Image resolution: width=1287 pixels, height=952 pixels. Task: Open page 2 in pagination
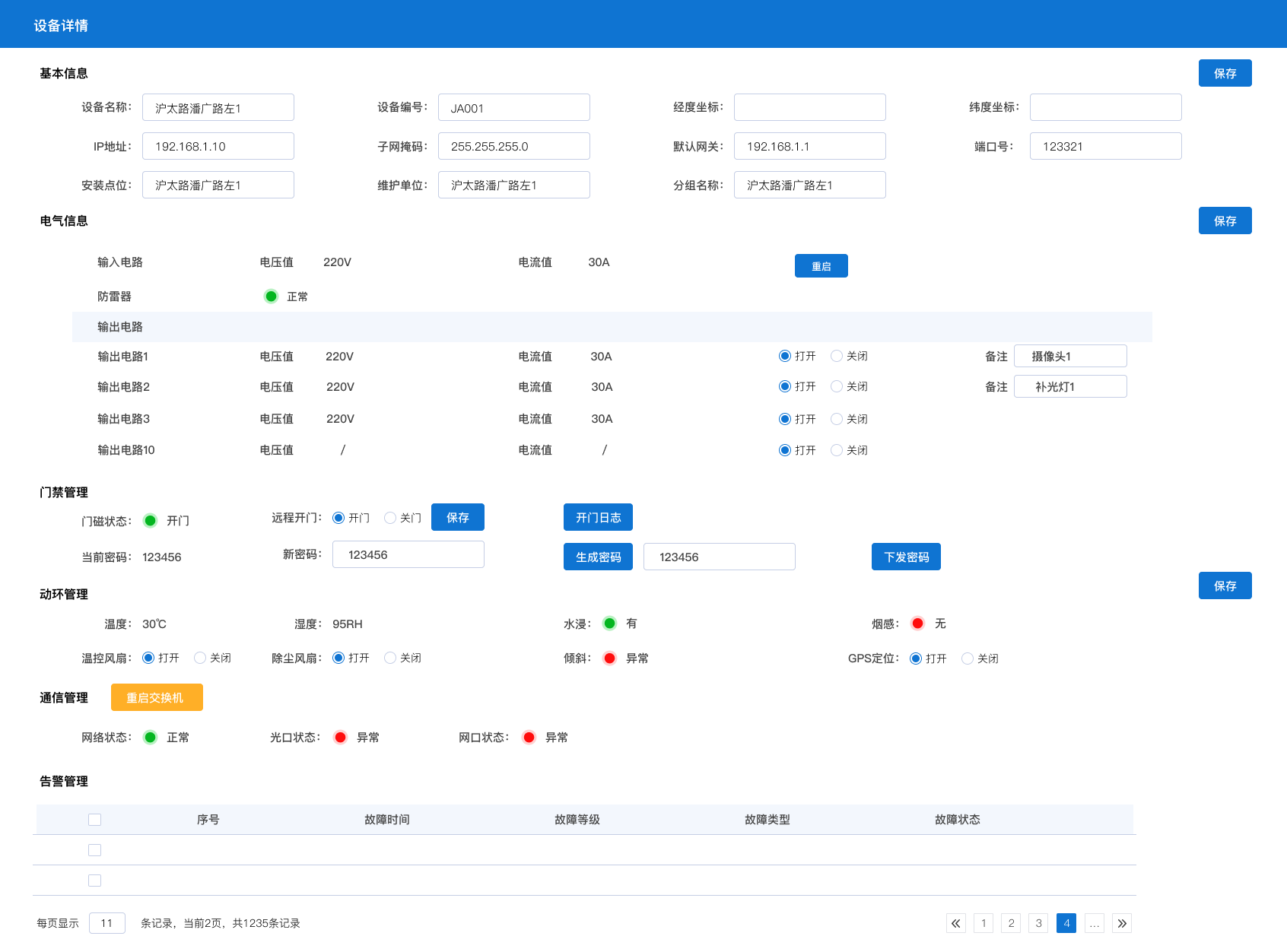(x=1011, y=923)
